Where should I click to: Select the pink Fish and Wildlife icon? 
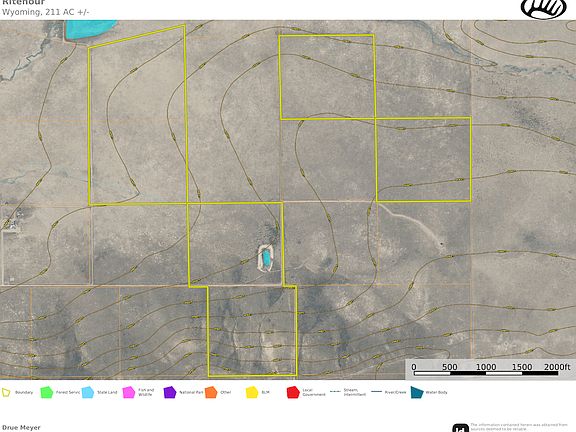[129, 392]
